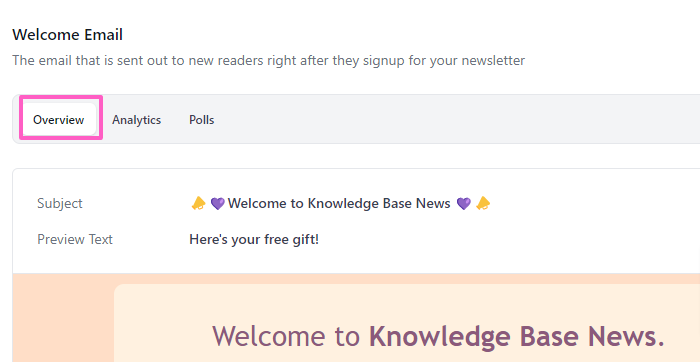Click the purple heart after "News"

click(463, 204)
